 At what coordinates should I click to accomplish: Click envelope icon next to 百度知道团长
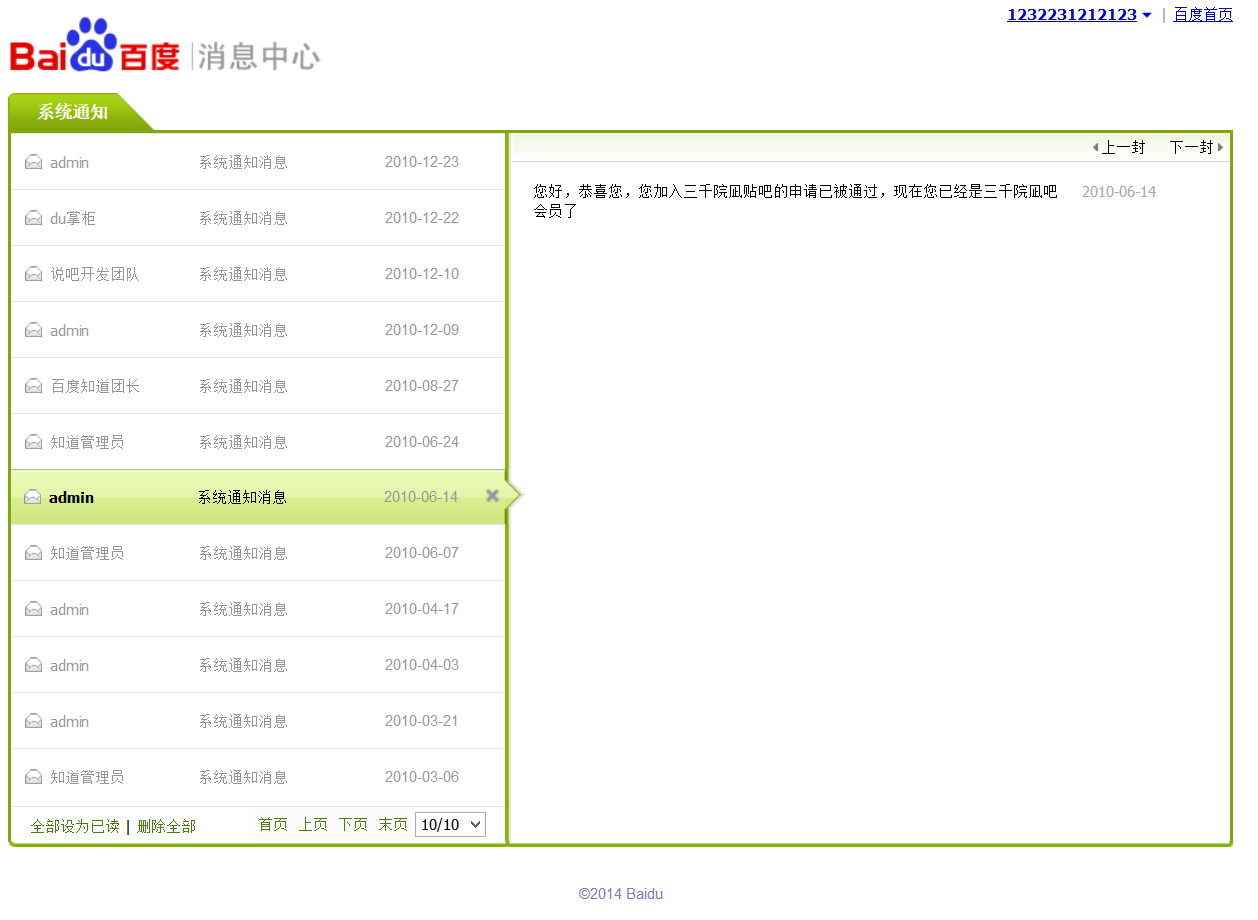pos(34,386)
